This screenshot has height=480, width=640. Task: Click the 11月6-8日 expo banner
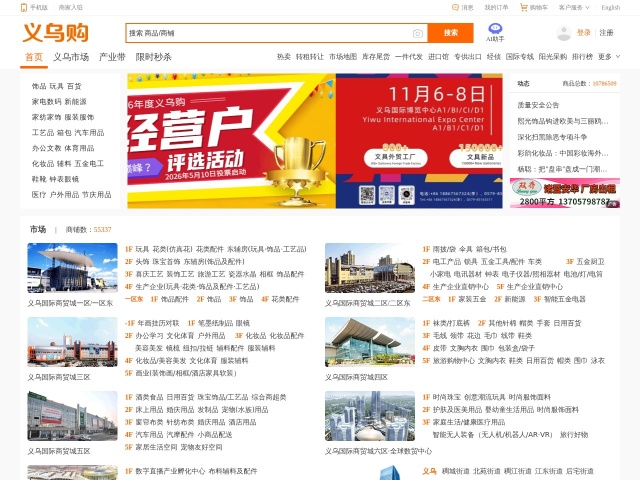(x=419, y=141)
